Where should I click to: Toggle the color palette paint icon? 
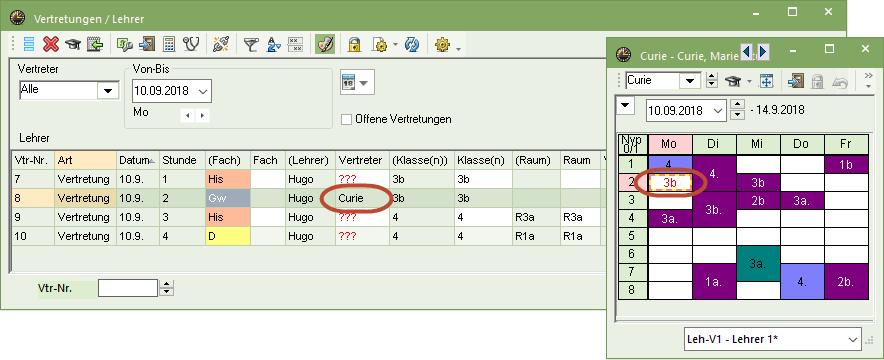click(325, 44)
